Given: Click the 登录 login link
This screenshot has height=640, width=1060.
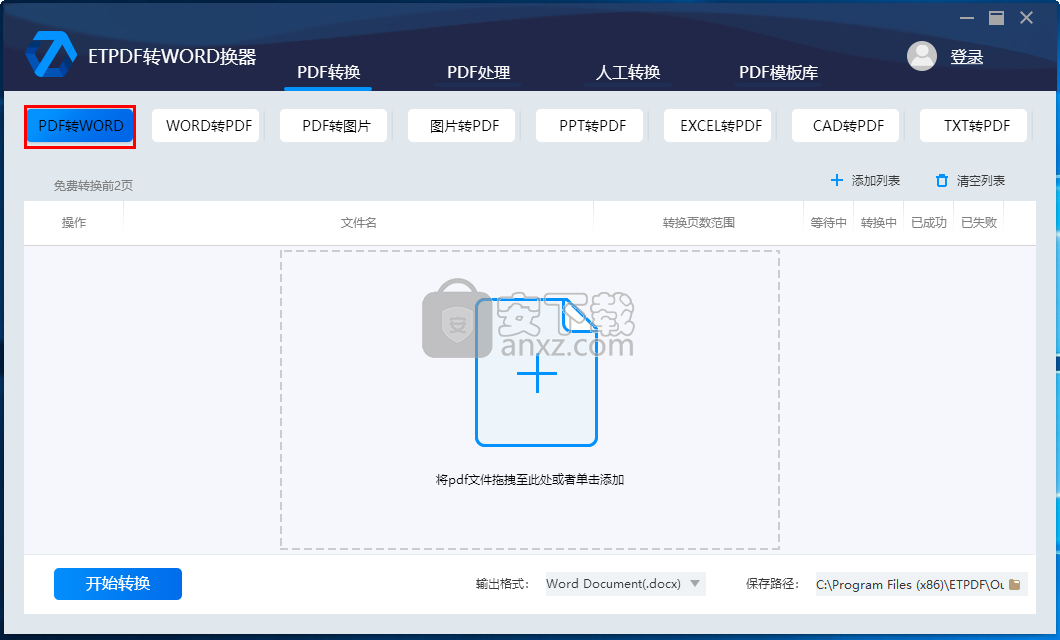Looking at the screenshot, I should 966,57.
